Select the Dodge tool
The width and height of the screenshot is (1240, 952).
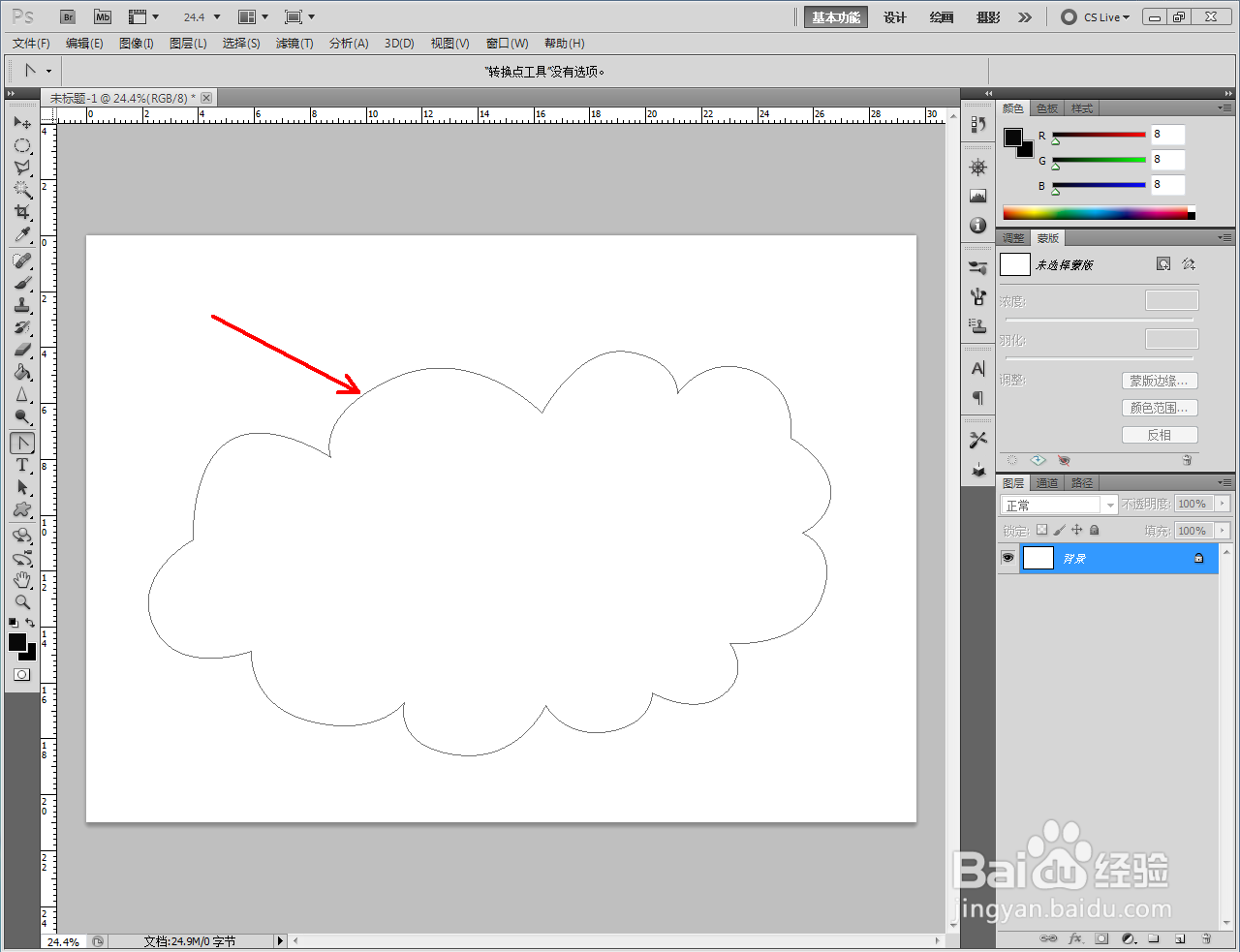coord(22,417)
